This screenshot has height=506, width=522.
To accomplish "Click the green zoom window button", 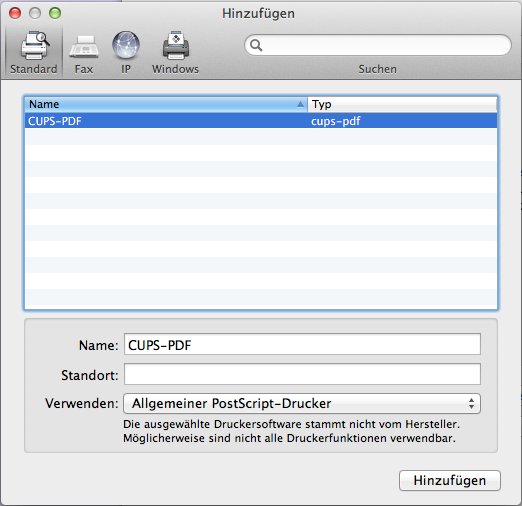I will pyautogui.click(x=55, y=13).
